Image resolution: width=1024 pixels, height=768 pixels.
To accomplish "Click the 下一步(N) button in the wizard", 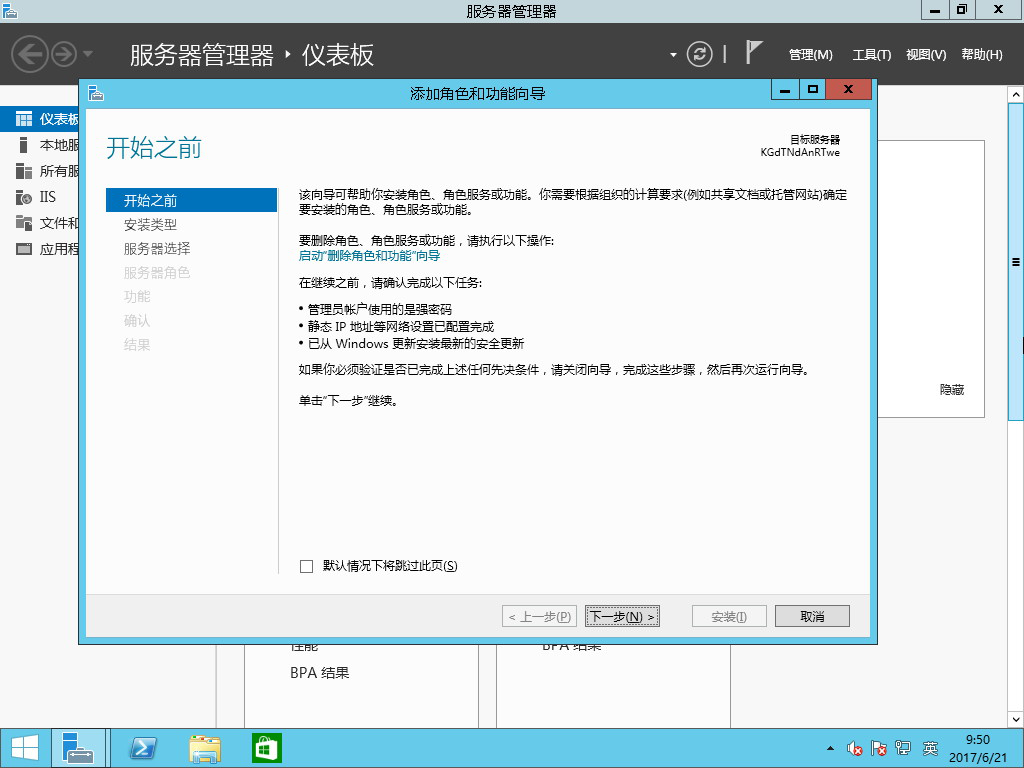I will [x=622, y=616].
